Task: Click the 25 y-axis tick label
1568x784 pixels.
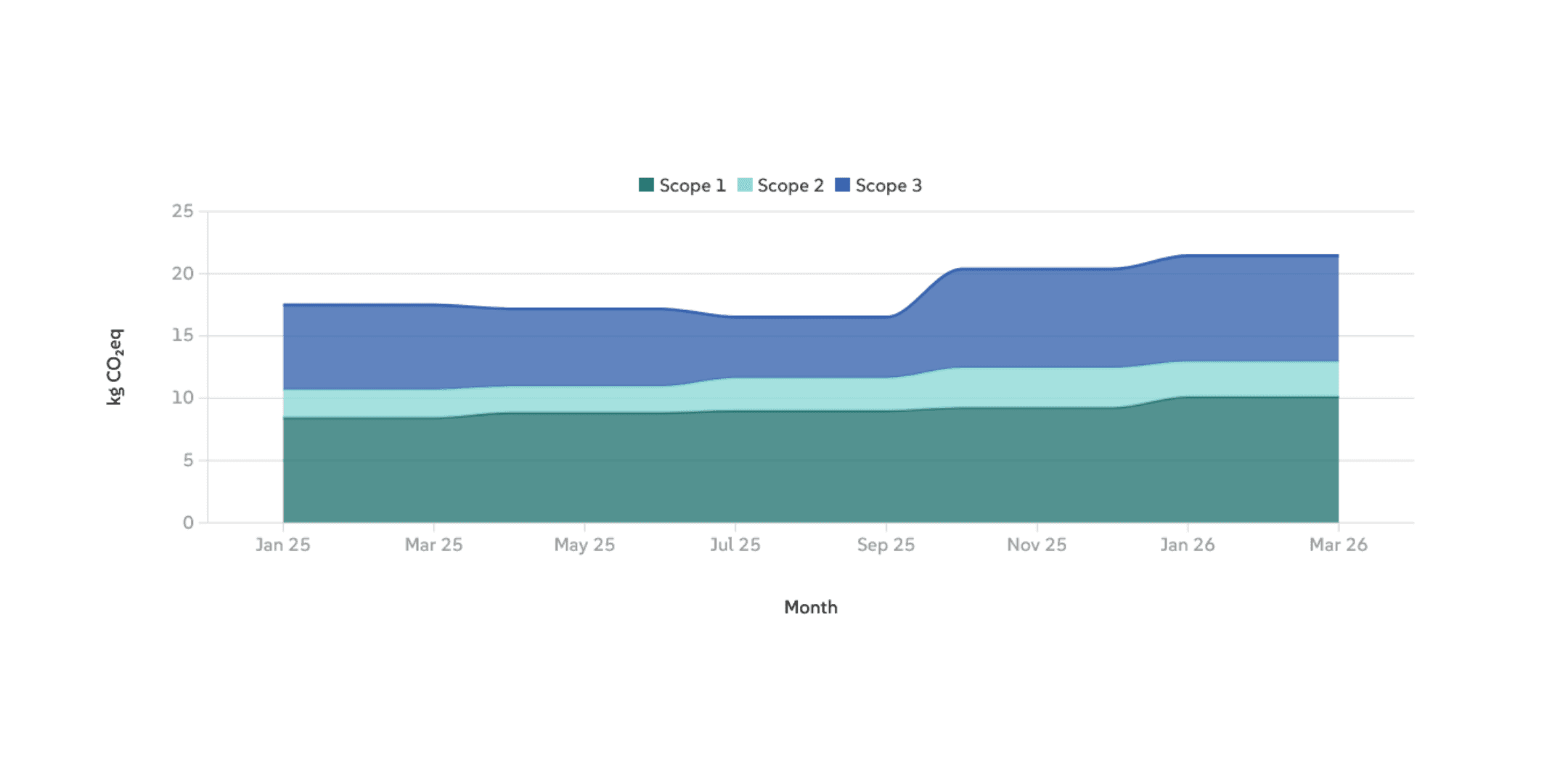Action: click(x=183, y=211)
